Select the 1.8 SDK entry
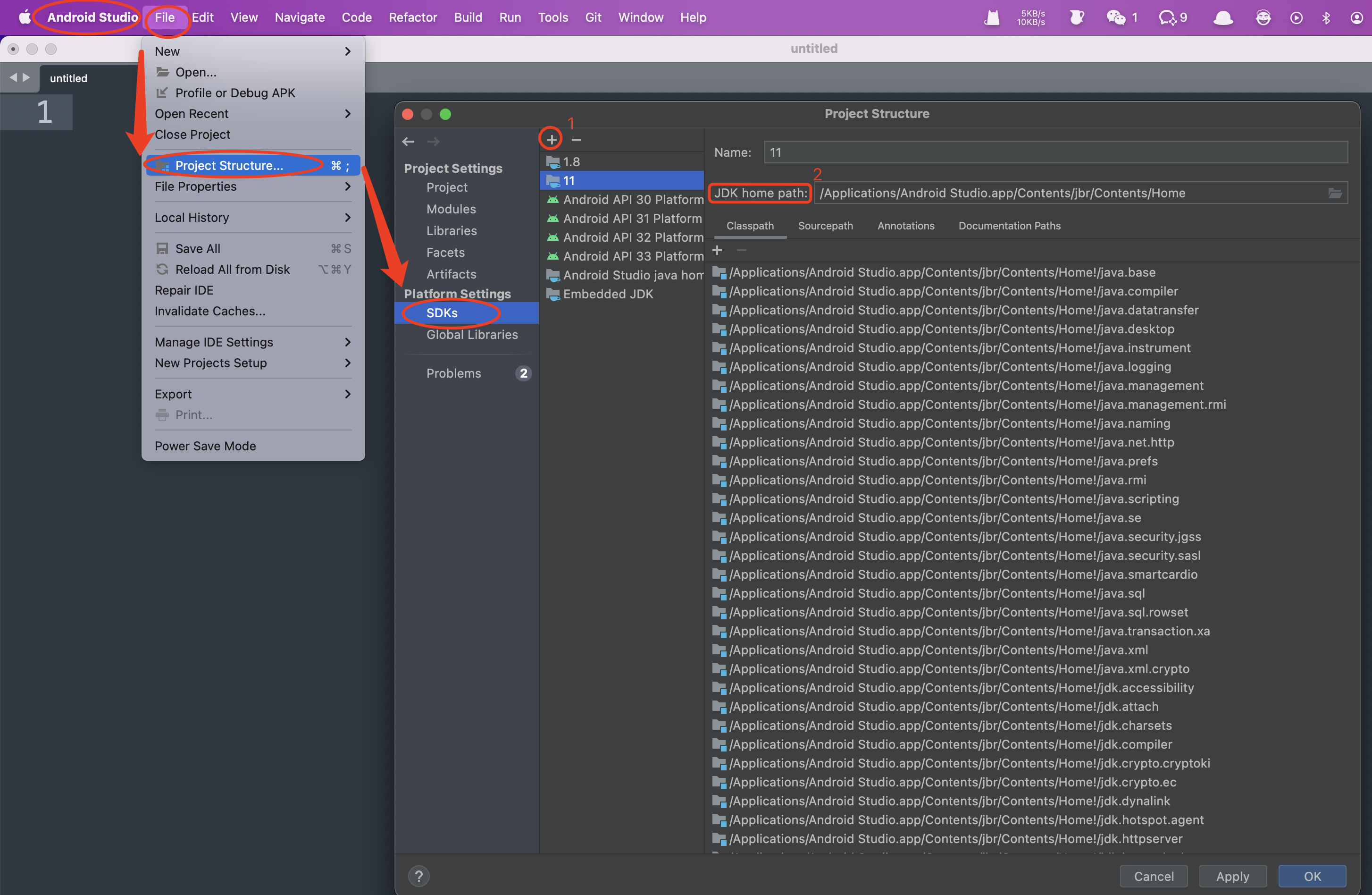Viewport: 1372px width, 895px height. pos(621,162)
